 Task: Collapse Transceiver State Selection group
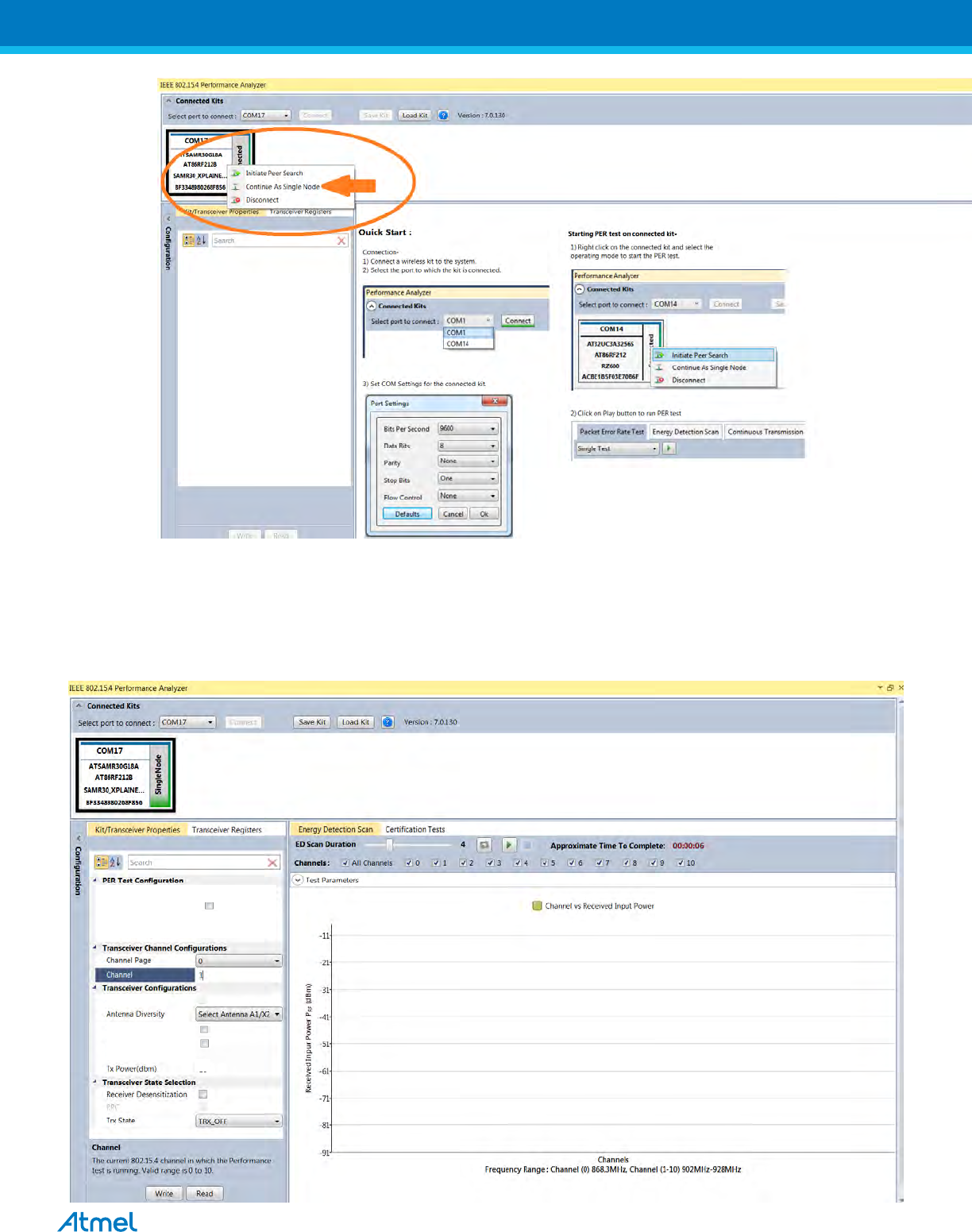[95, 1082]
